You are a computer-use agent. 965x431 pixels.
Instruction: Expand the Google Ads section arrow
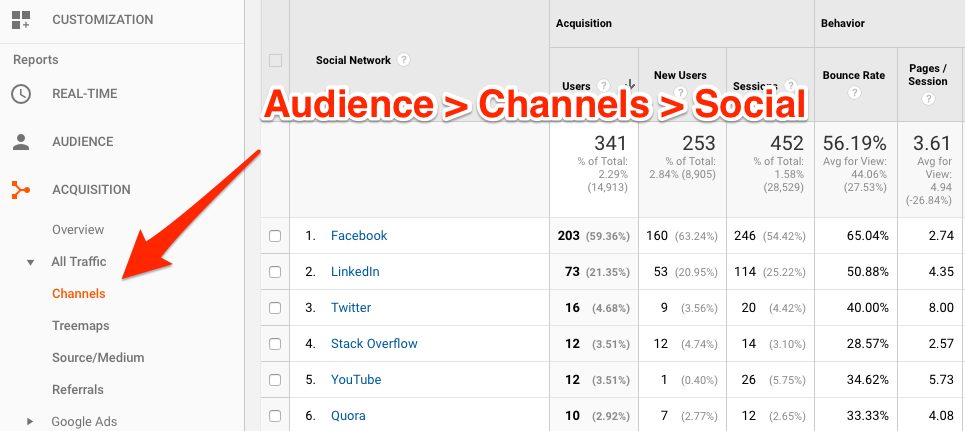[30, 422]
